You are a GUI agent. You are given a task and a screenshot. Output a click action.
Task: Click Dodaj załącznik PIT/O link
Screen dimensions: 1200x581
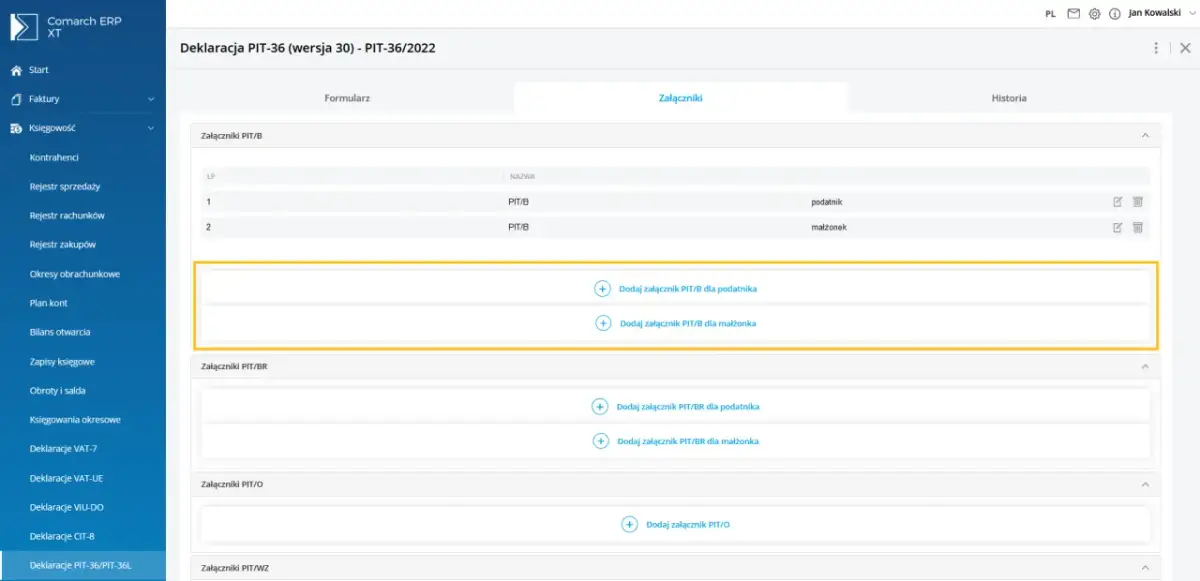pyautogui.click(x=688, y=524)
